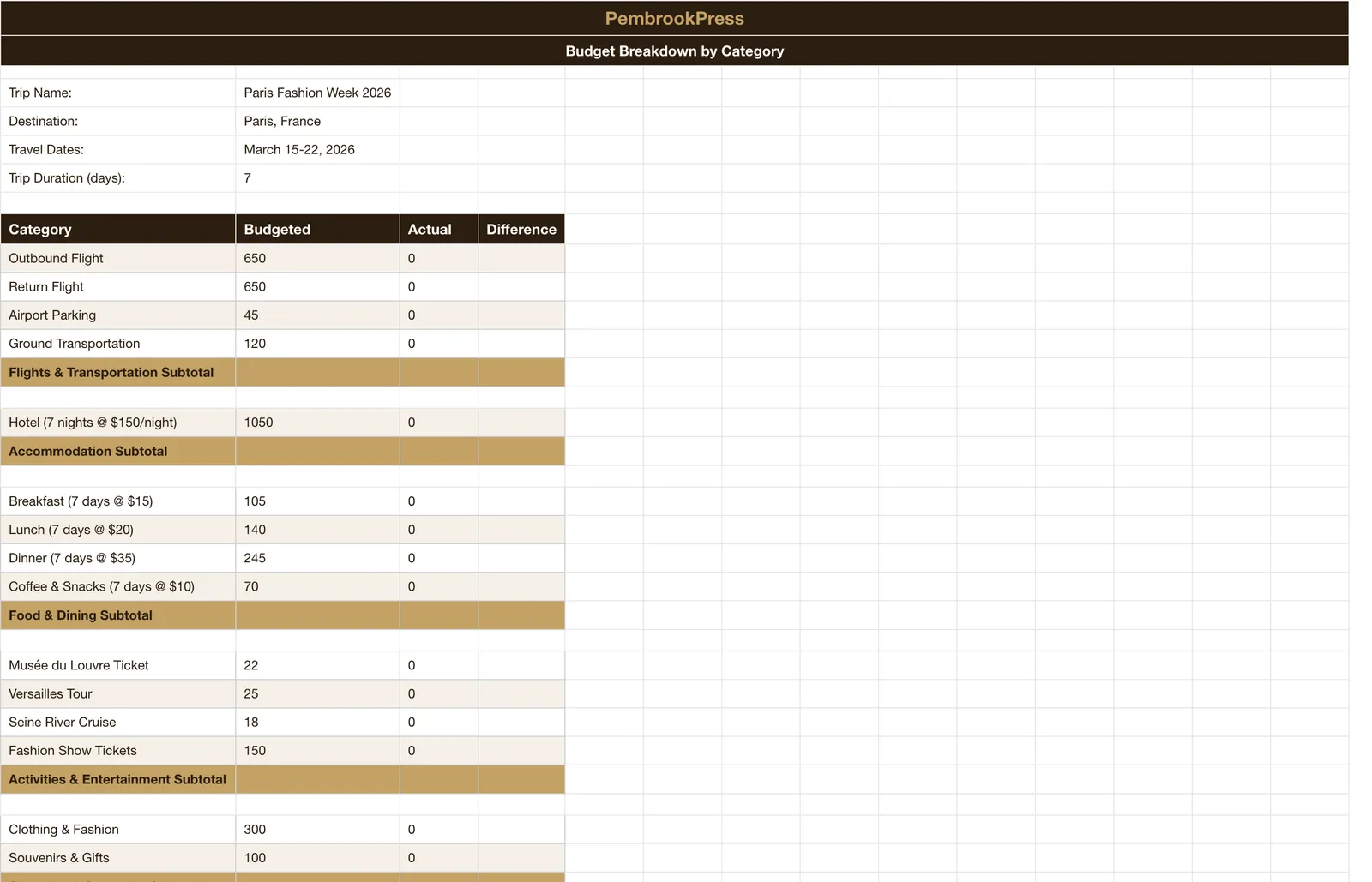
Task: Click Fashion Show Tickets budgeted value 150
Action: pos(317,750)
